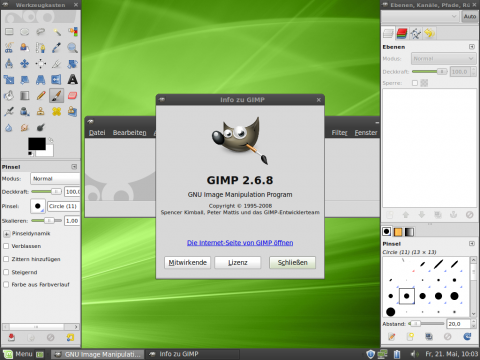Expand the Pinseldynamik section

pyautogui.click(x=6, y=234)
